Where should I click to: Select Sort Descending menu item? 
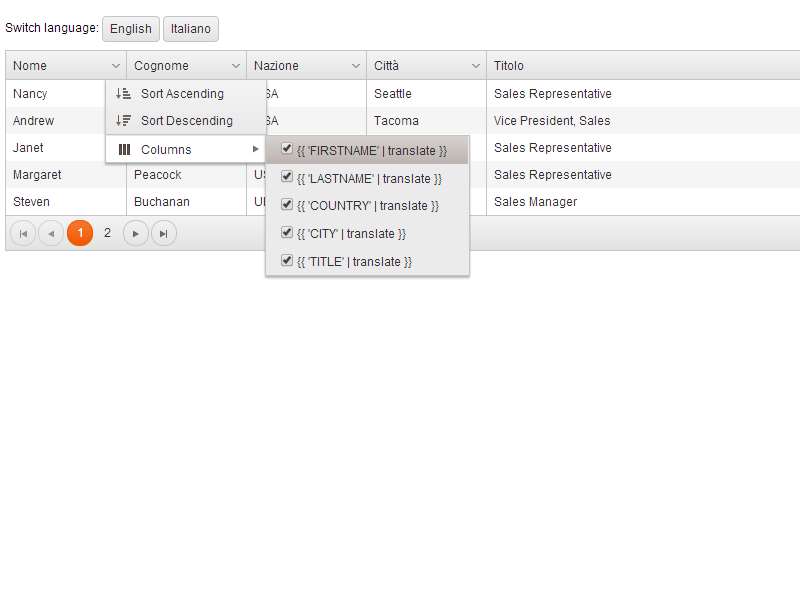point(186,121)
